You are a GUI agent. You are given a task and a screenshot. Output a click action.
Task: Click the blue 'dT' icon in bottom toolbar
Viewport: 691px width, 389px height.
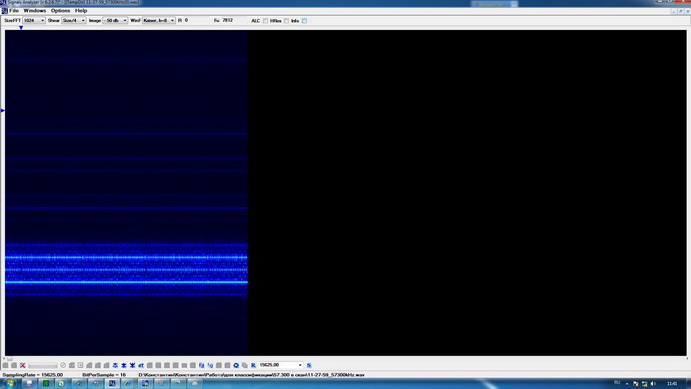tap(141, 365)
